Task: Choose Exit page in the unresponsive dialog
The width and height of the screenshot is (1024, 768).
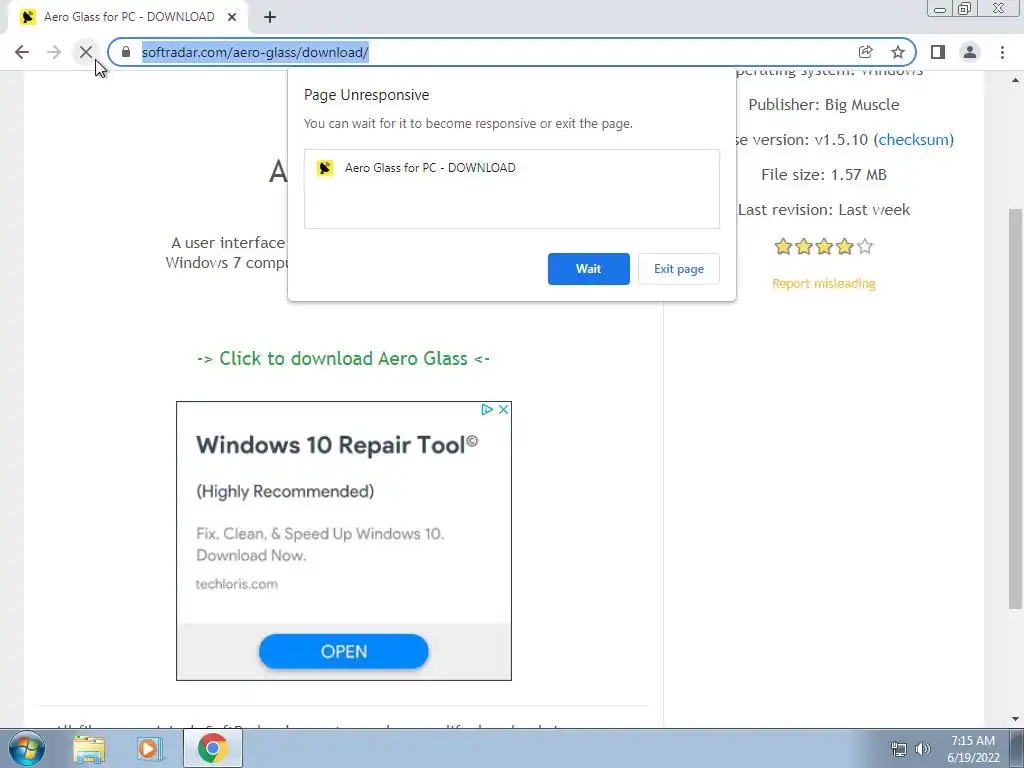Action: pos(679,269)
